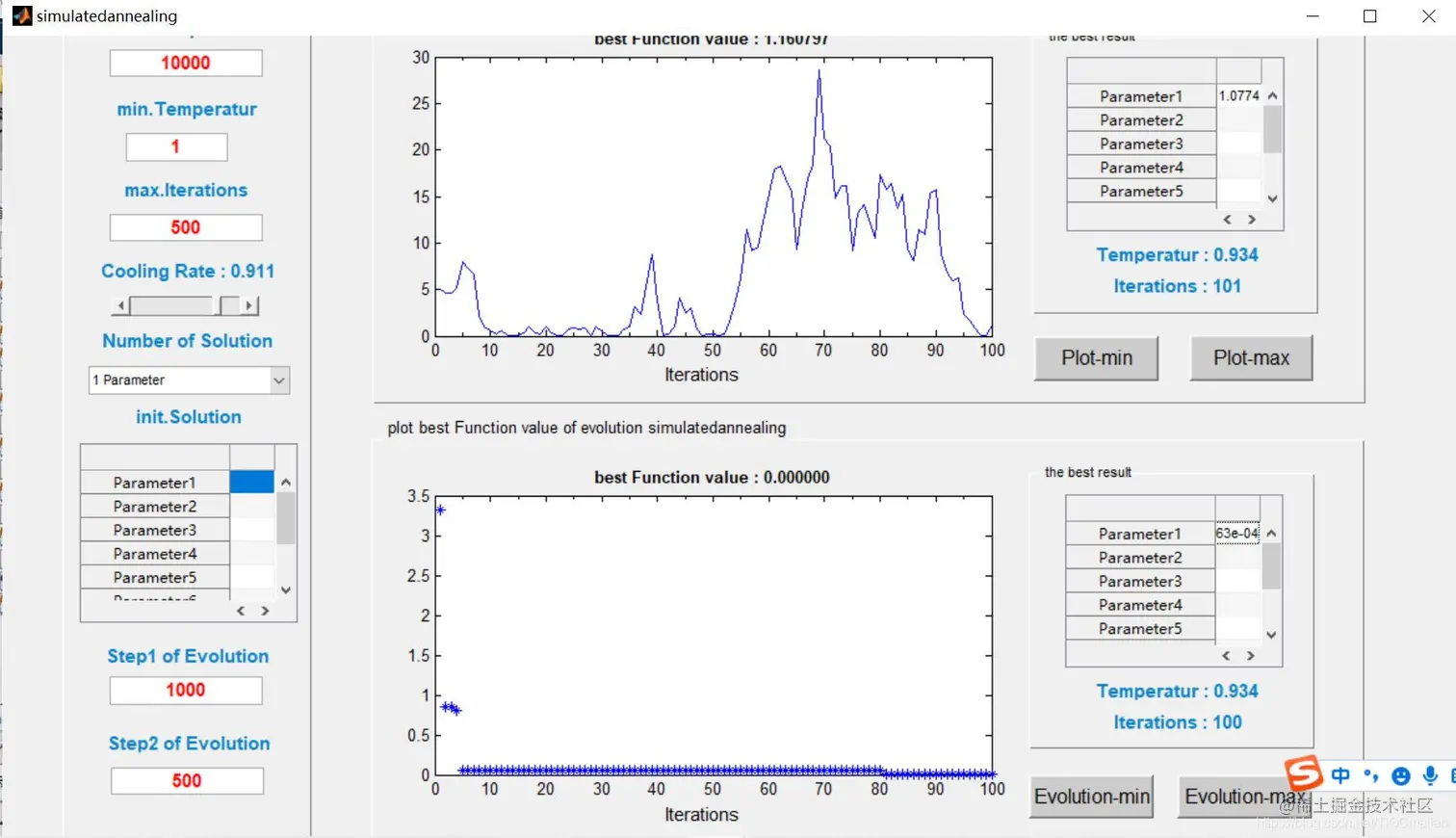Click the Sogou emoji face icon
Image resolution: width=1456 pixels, height=838 pixels.
[1401, 776]
